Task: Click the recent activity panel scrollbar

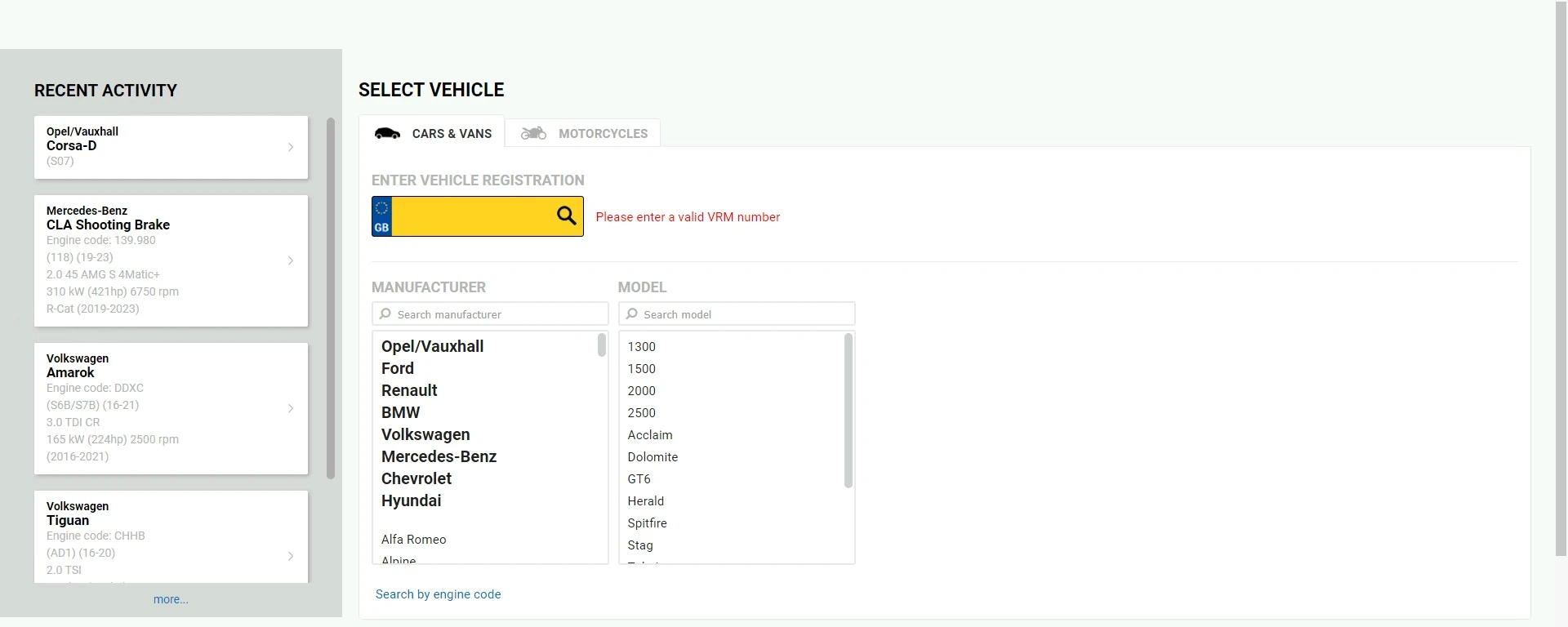Action: point(331,298)
